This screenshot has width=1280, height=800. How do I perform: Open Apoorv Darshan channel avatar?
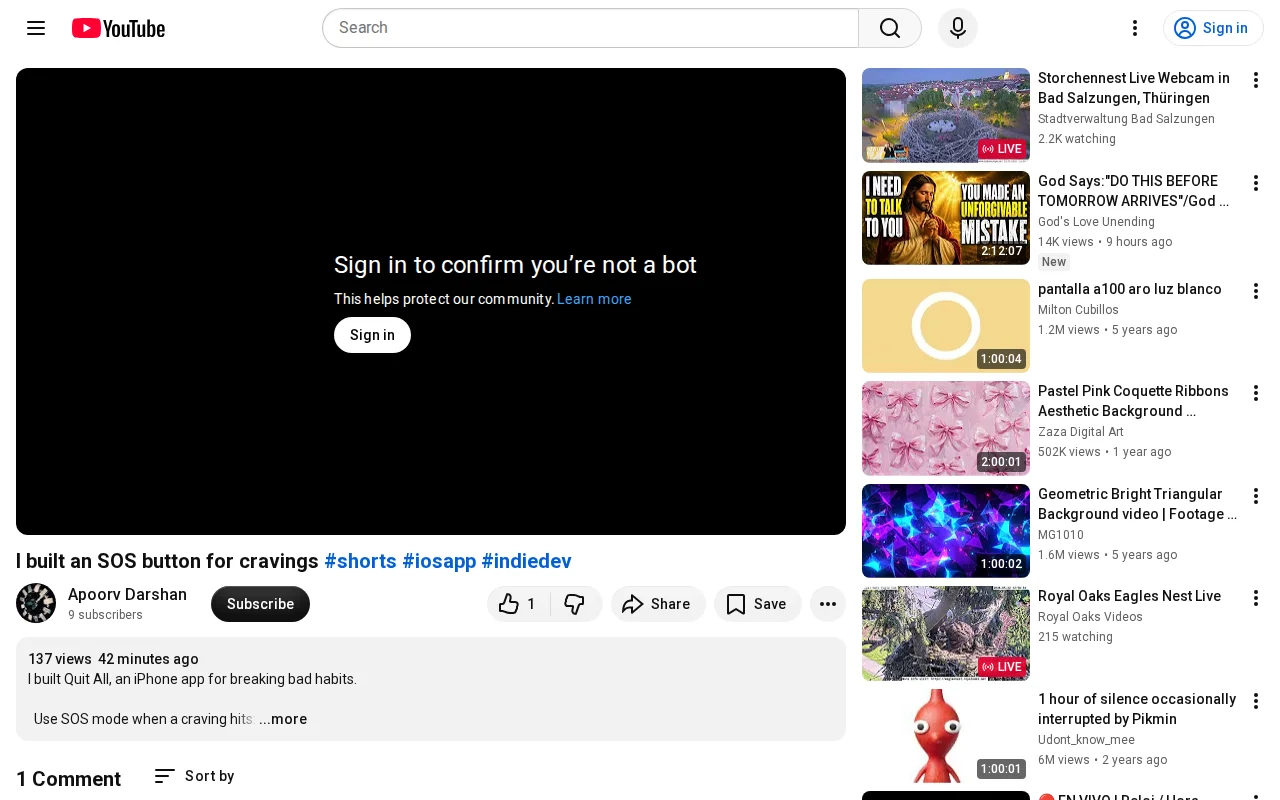tap(36, 603)
